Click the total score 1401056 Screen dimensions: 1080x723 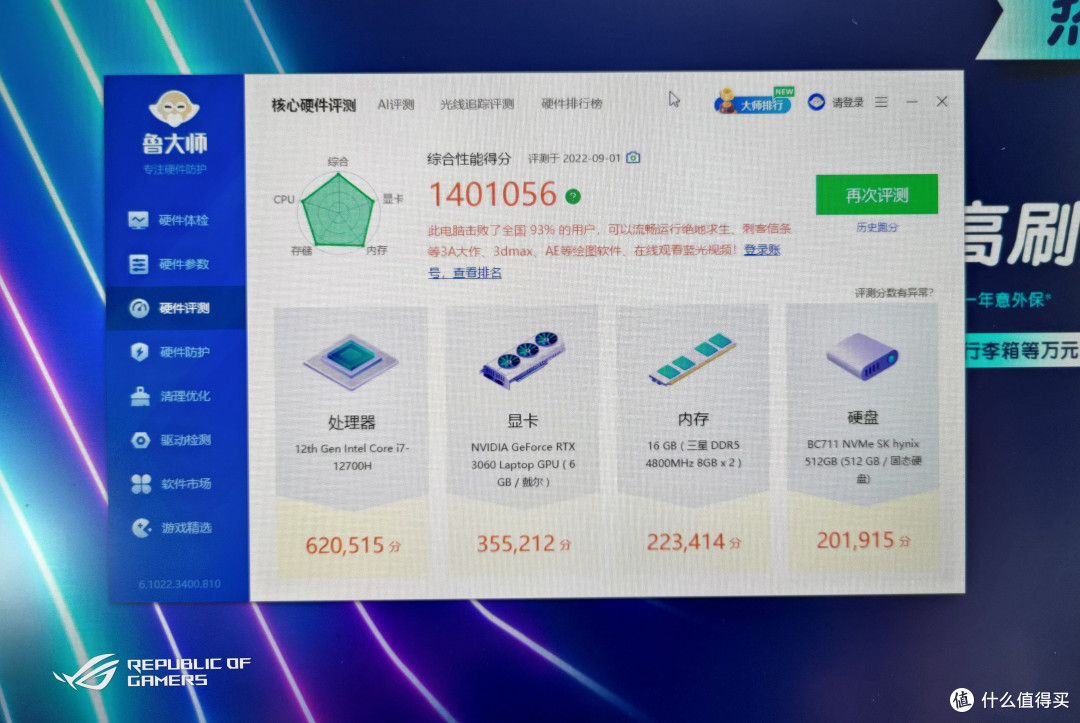[x=492, y=194]
